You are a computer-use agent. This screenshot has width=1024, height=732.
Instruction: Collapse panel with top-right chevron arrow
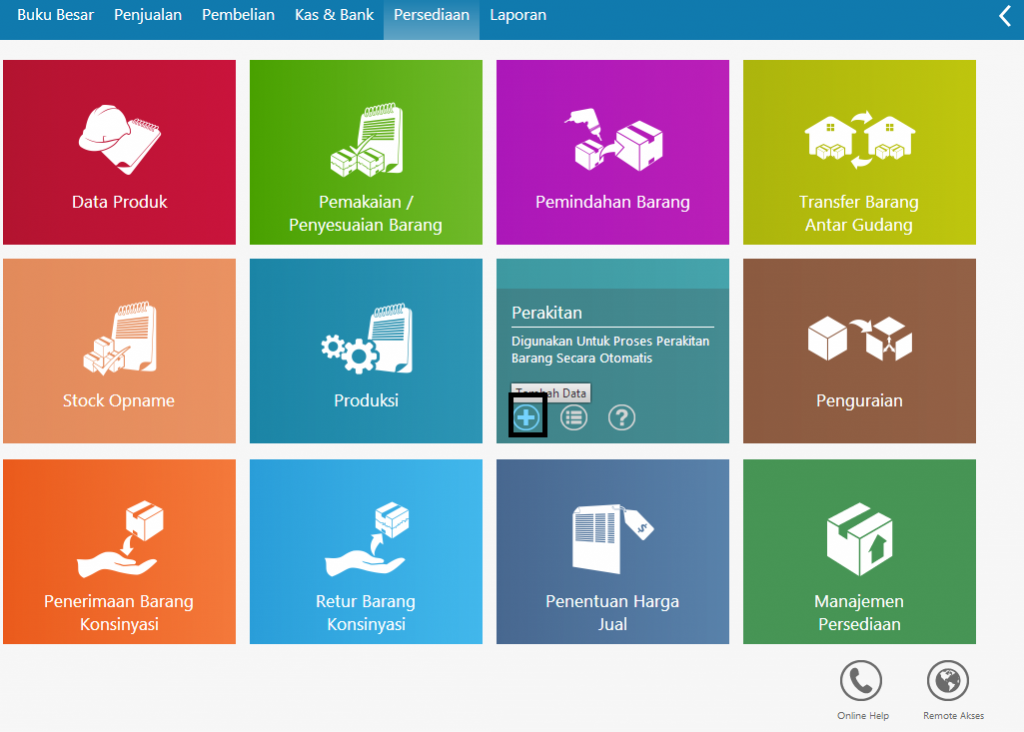1005,16
